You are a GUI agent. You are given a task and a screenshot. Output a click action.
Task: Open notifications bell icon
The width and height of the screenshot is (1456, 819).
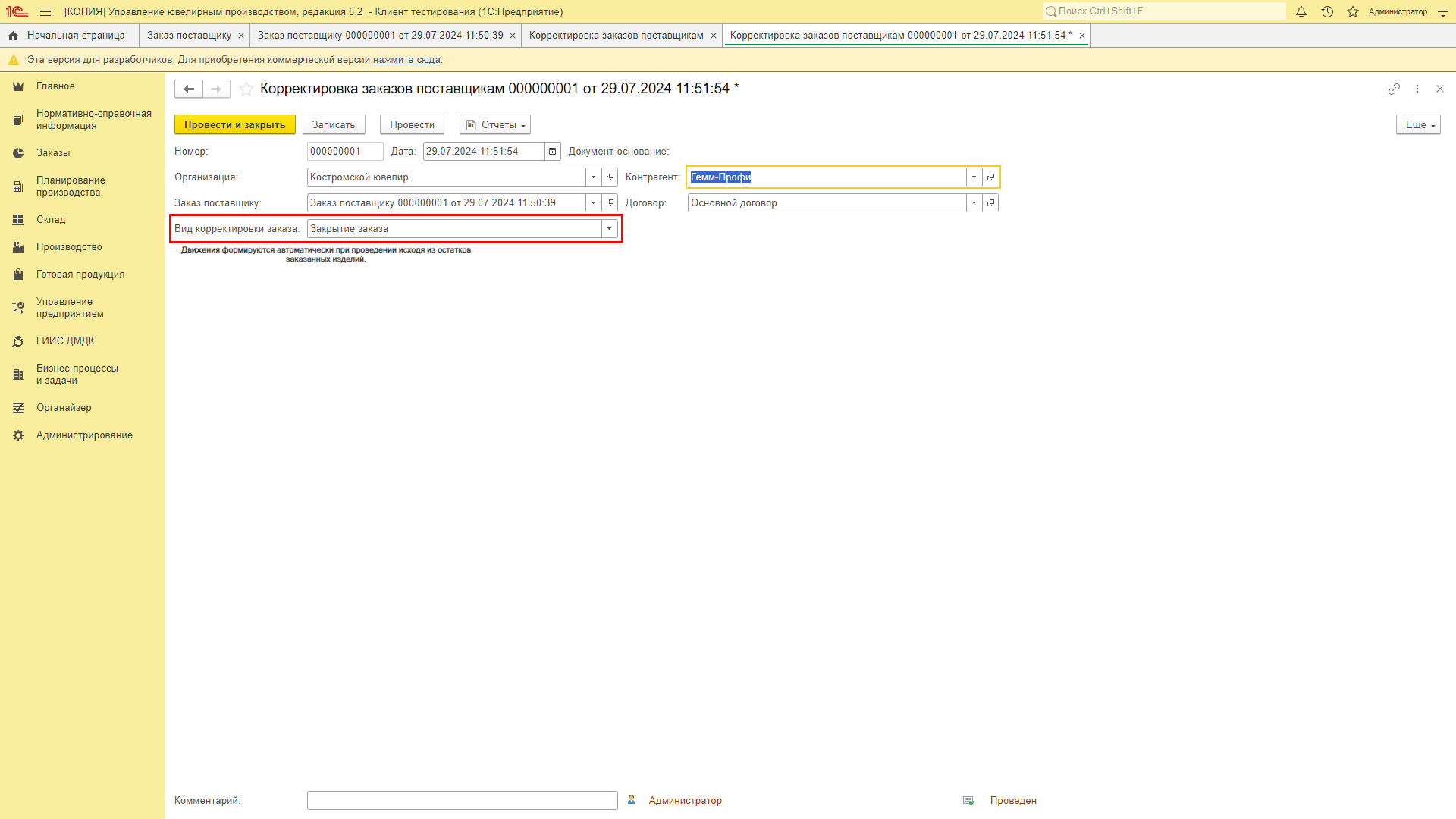tap(1301, 12)
